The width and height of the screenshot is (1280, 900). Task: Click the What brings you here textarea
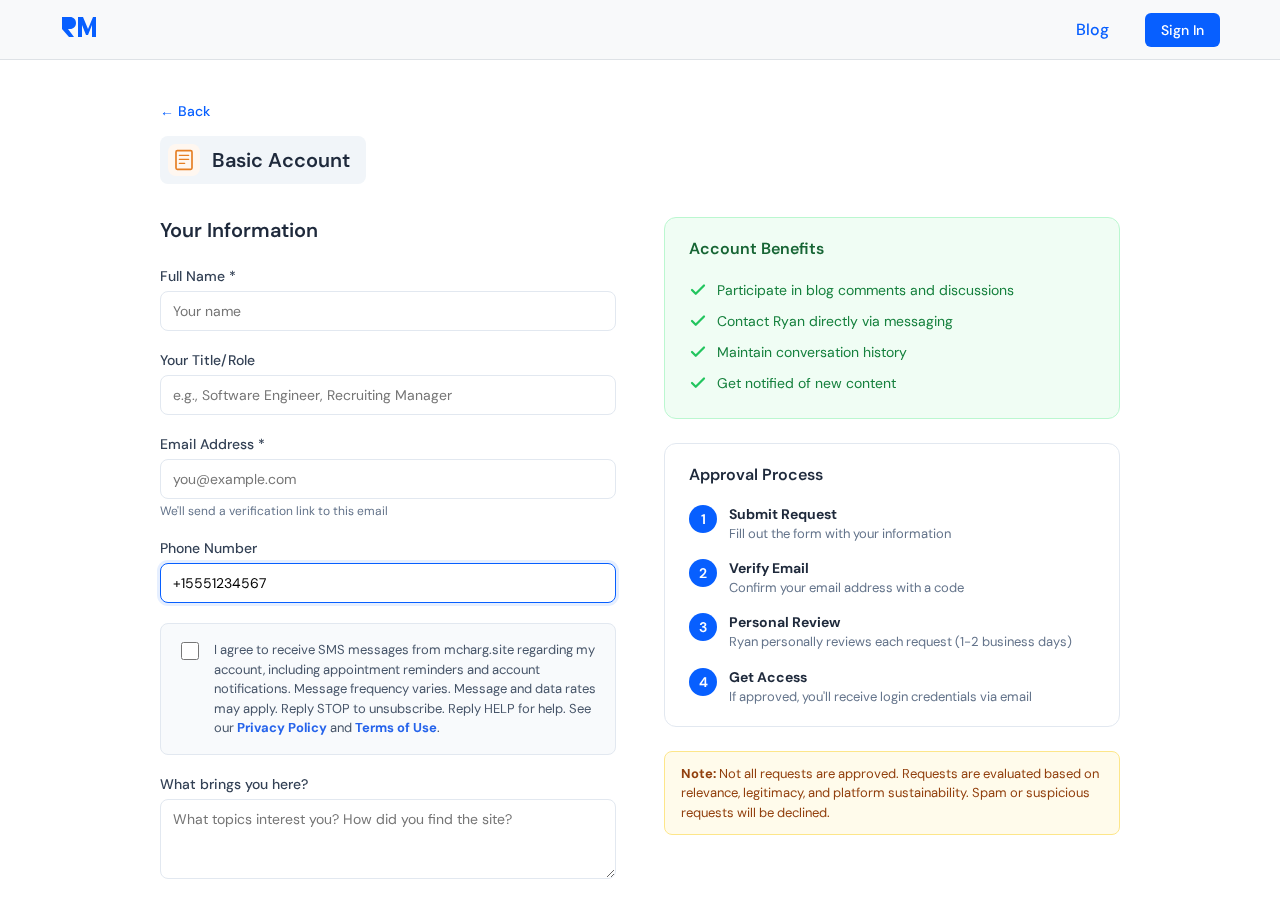point(388,839)
